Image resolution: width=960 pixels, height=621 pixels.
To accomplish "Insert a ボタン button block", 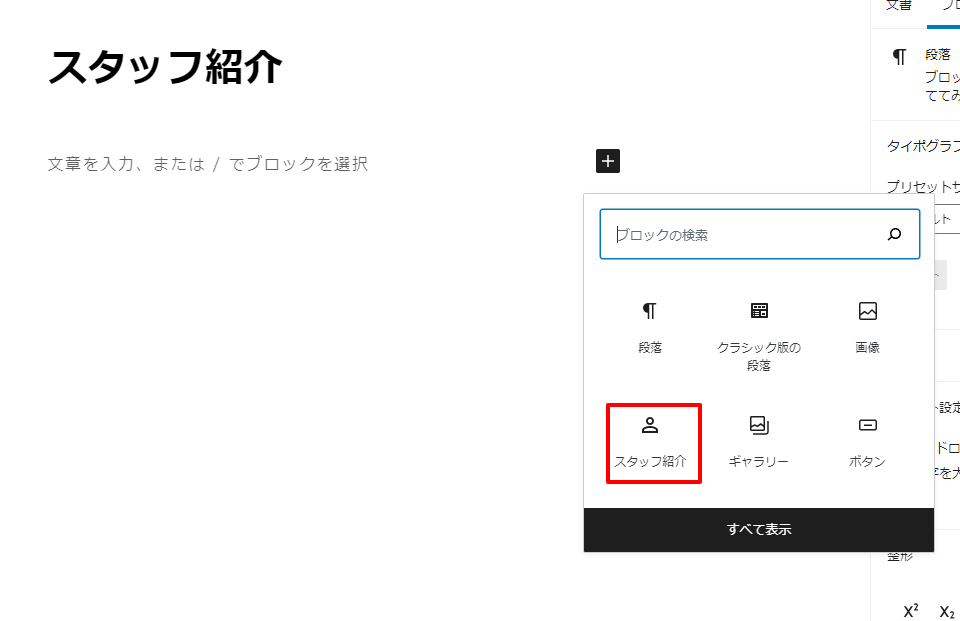I will 867,442.
